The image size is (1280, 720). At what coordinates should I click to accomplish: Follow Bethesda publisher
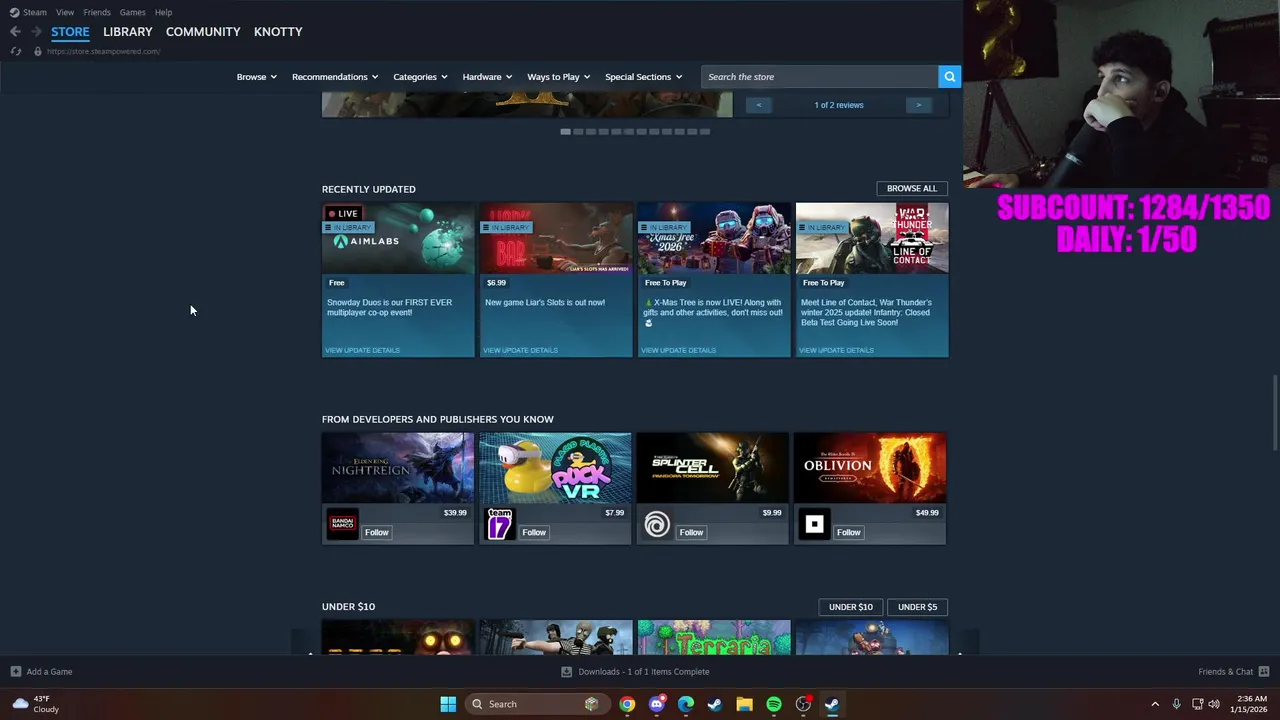tap(849, 532)
